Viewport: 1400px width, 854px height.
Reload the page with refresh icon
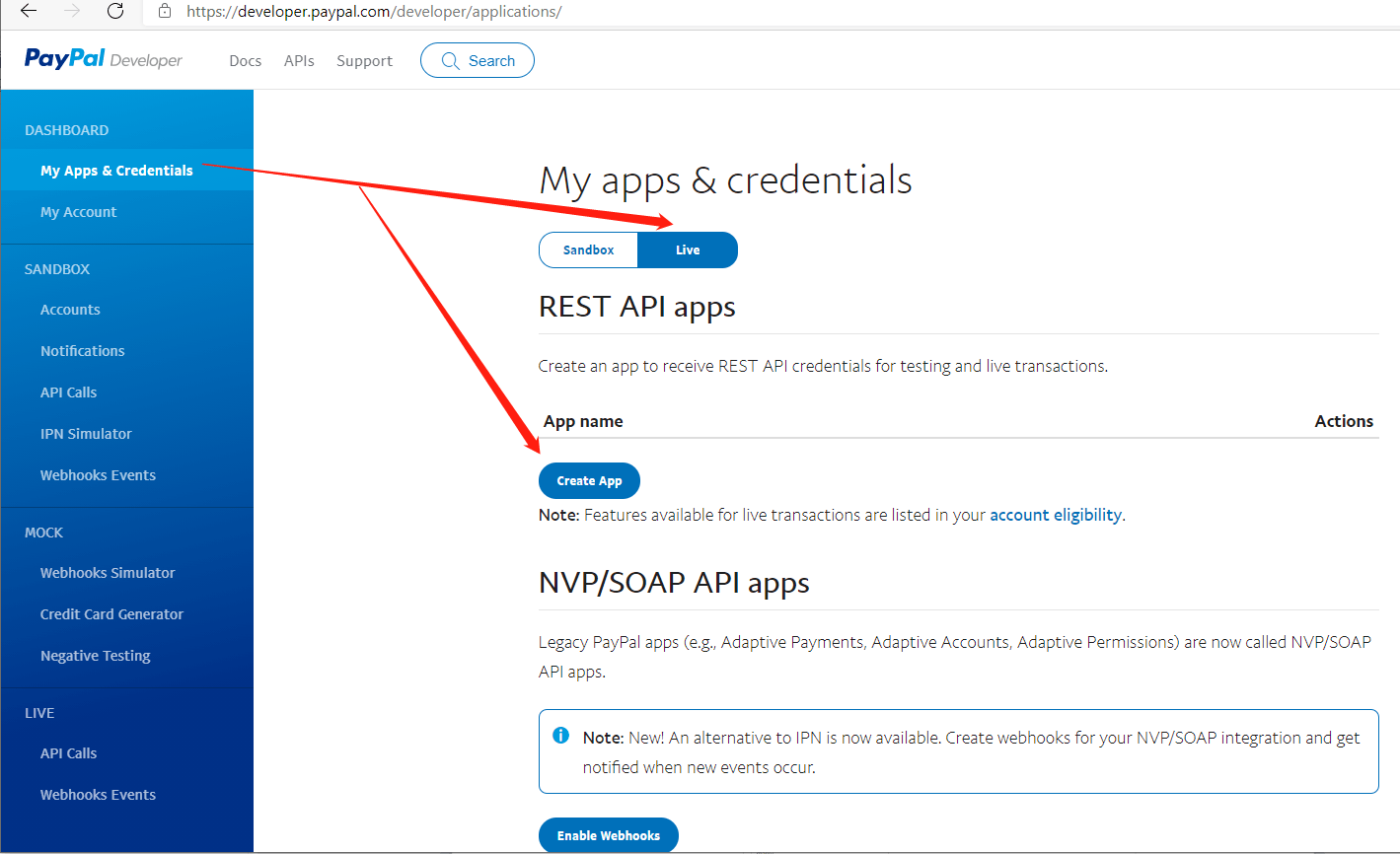point(115,12)
